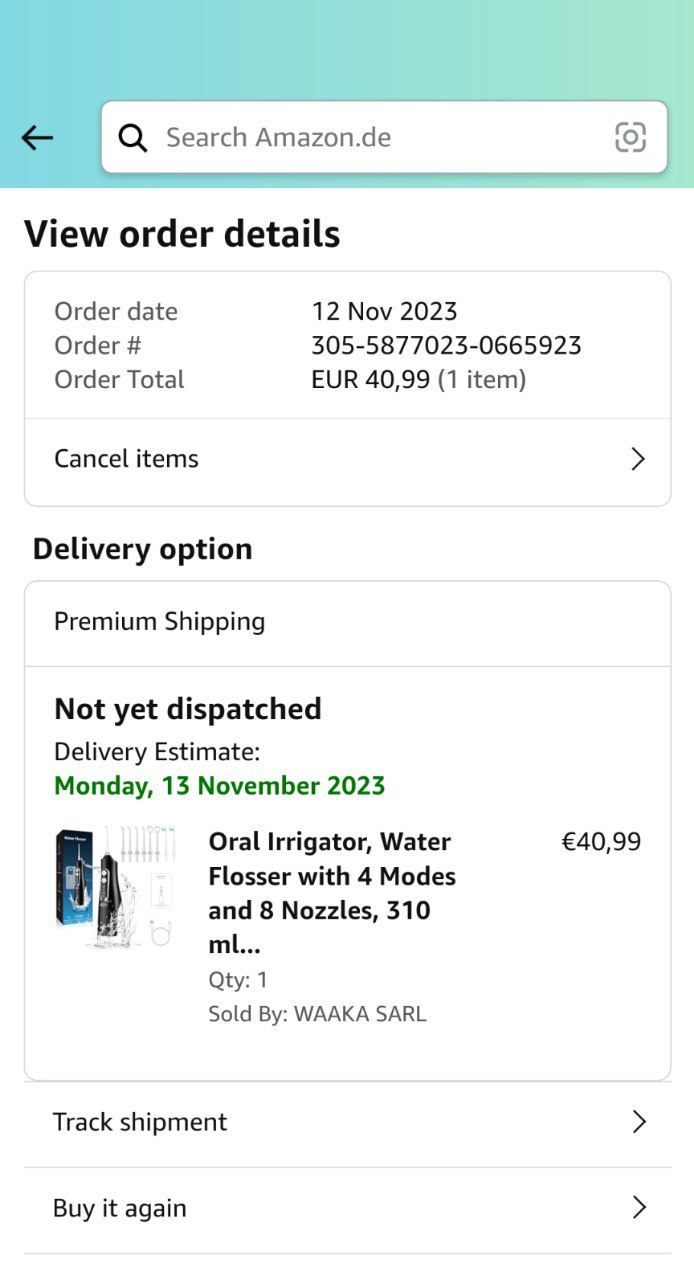The image size is (694, 1280).
Task: Click the EUR 40,99 order total value
Action: (x=371, y=380)
